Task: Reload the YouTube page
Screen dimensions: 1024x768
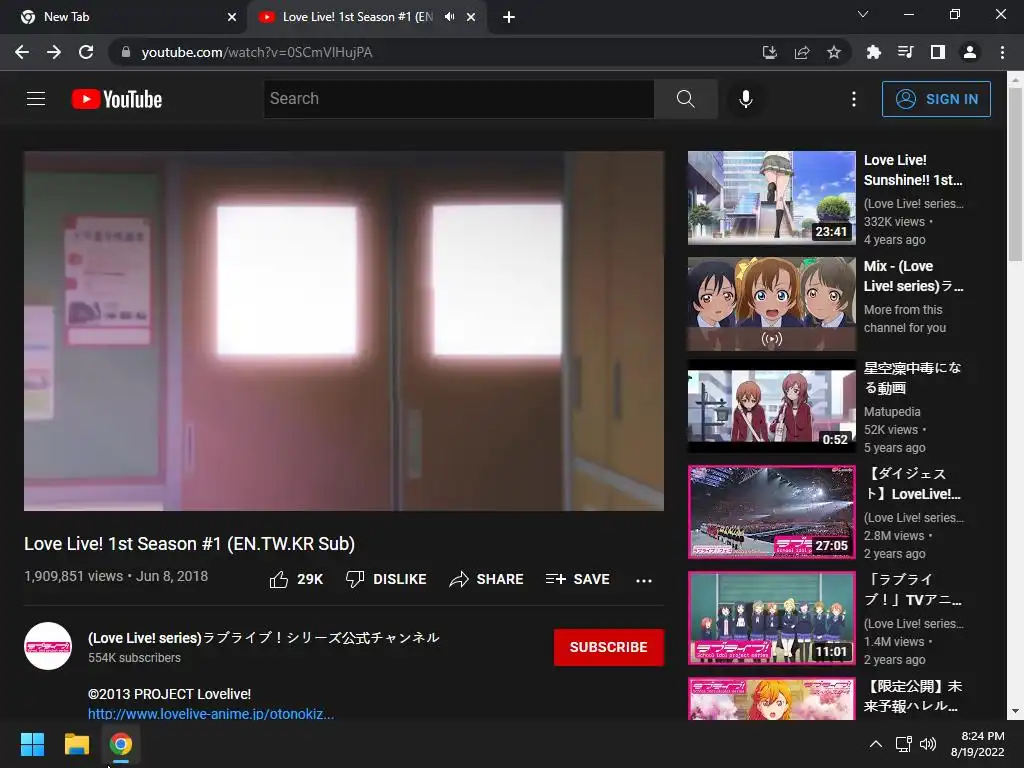Action: point(86,52)
